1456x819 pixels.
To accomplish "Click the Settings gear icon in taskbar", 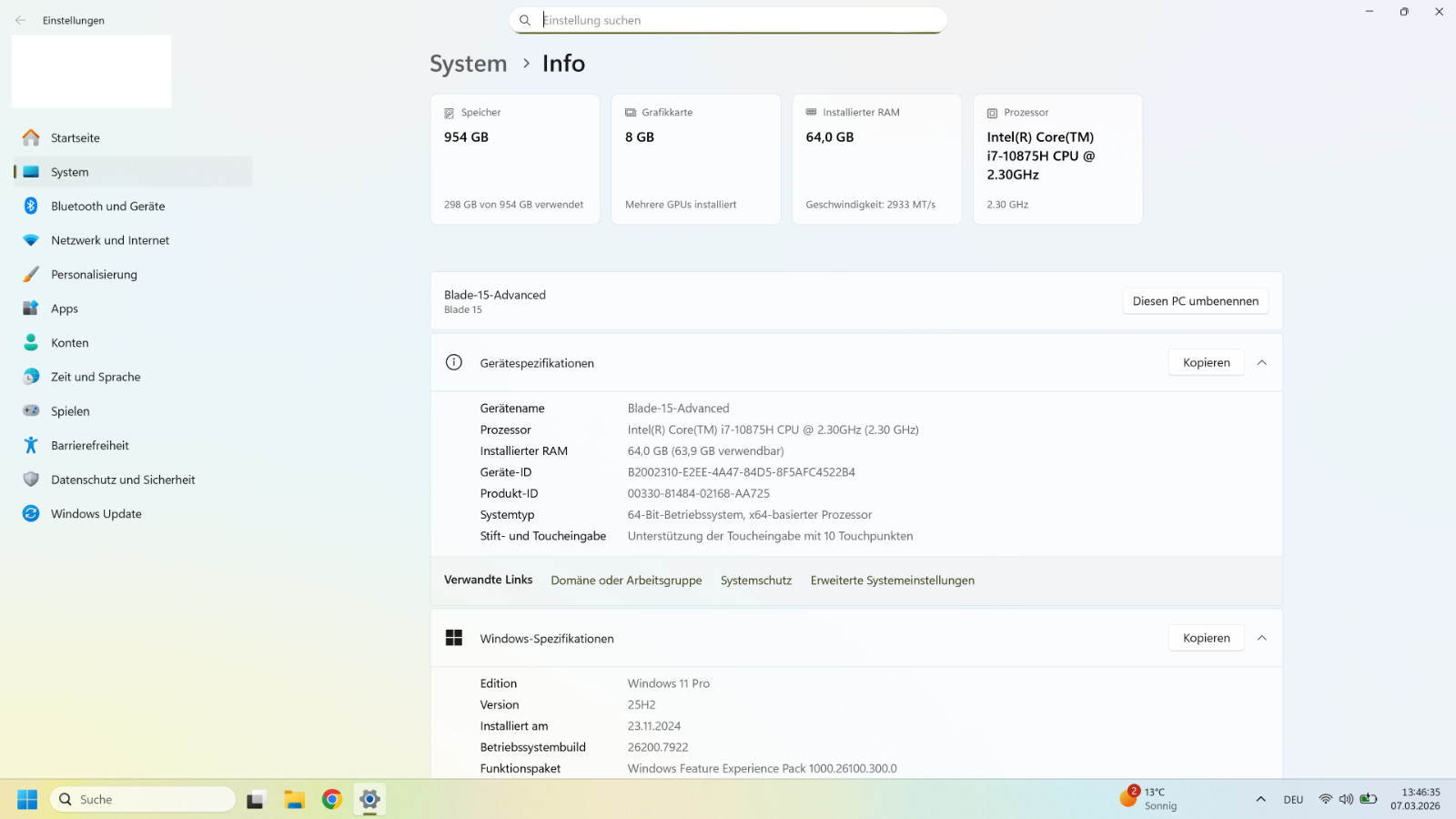I will point(369,799).
